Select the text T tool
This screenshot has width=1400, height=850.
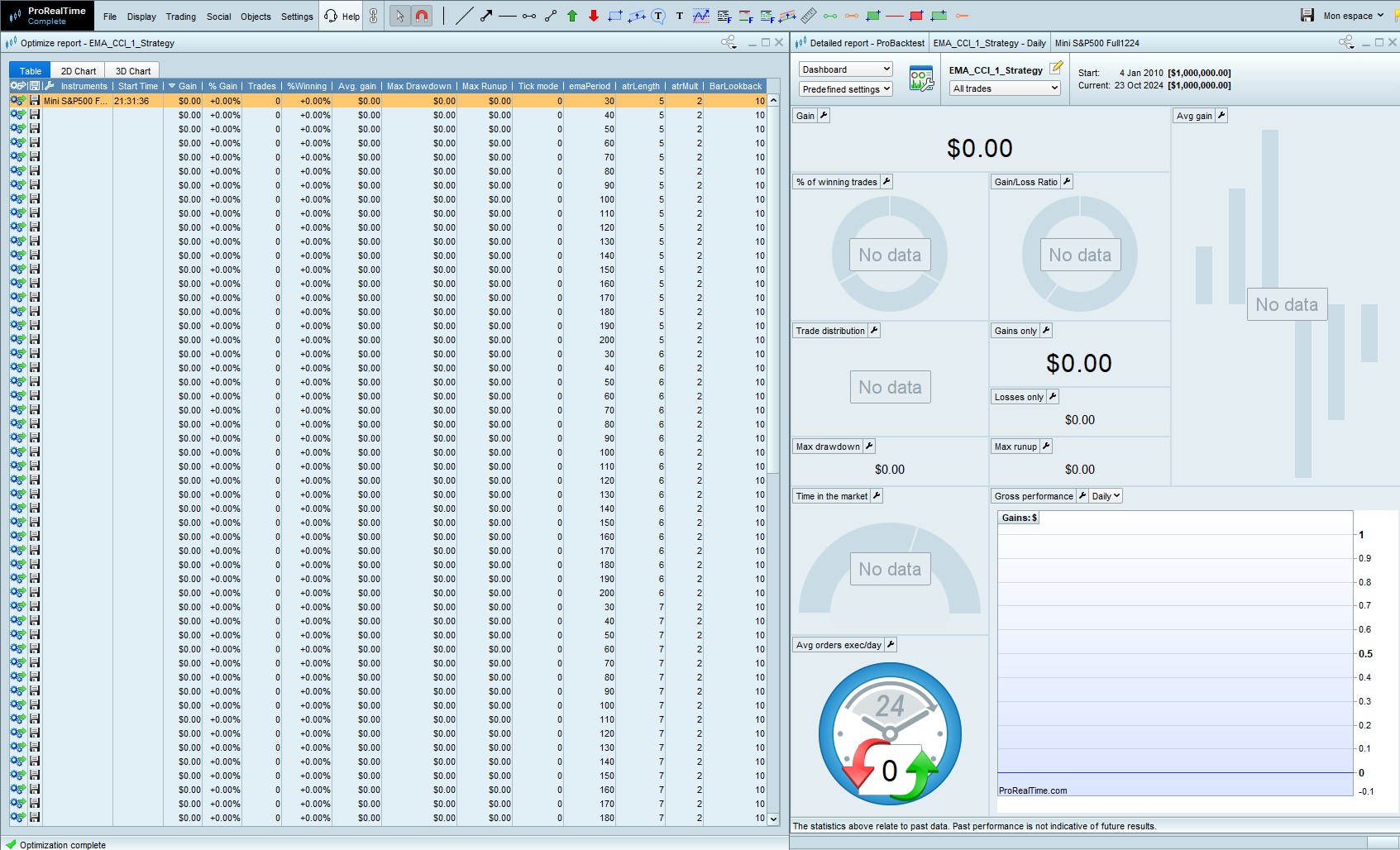point(680,16)
